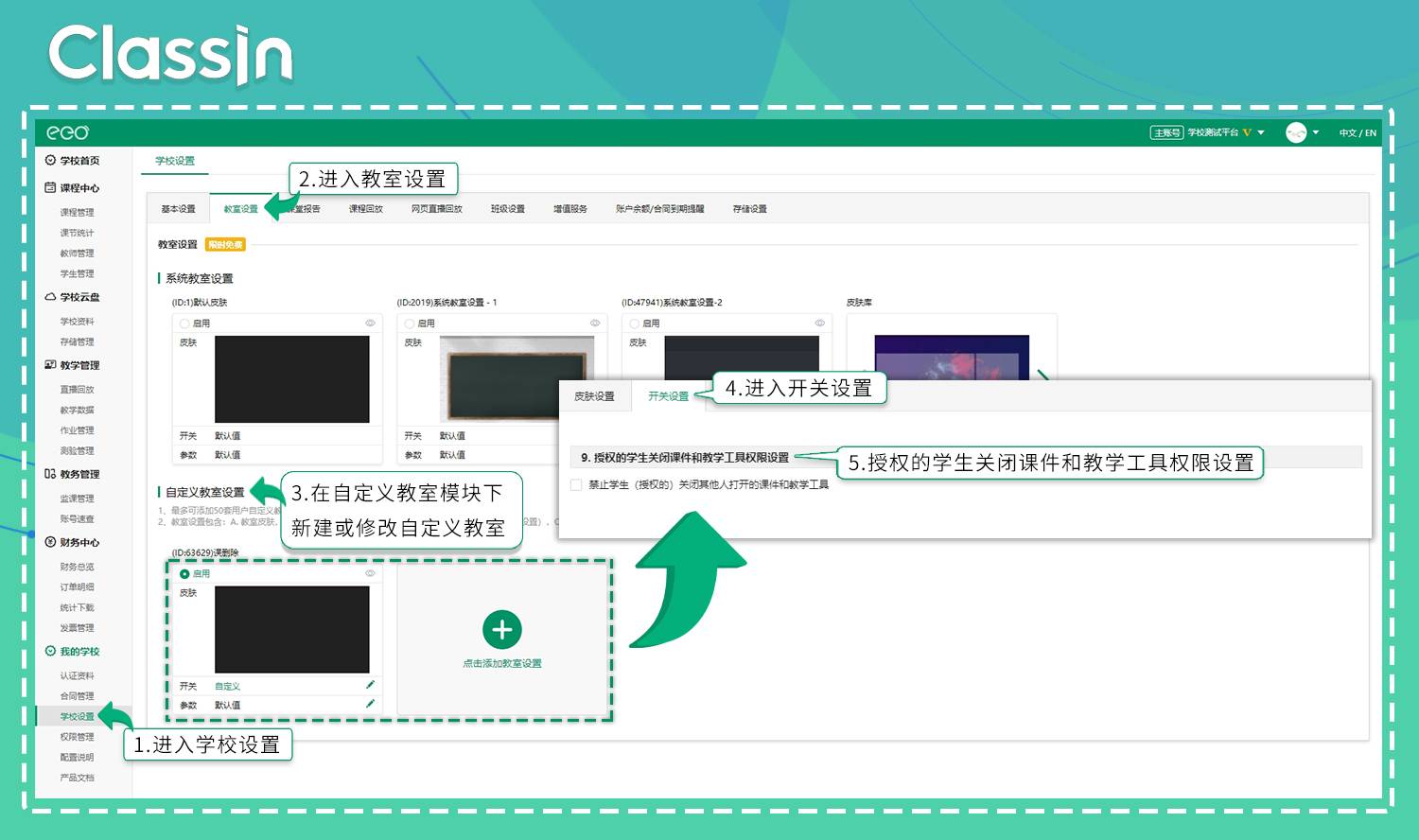Open 订单明细 in sidebar
1419x840 pixels.
78,587
